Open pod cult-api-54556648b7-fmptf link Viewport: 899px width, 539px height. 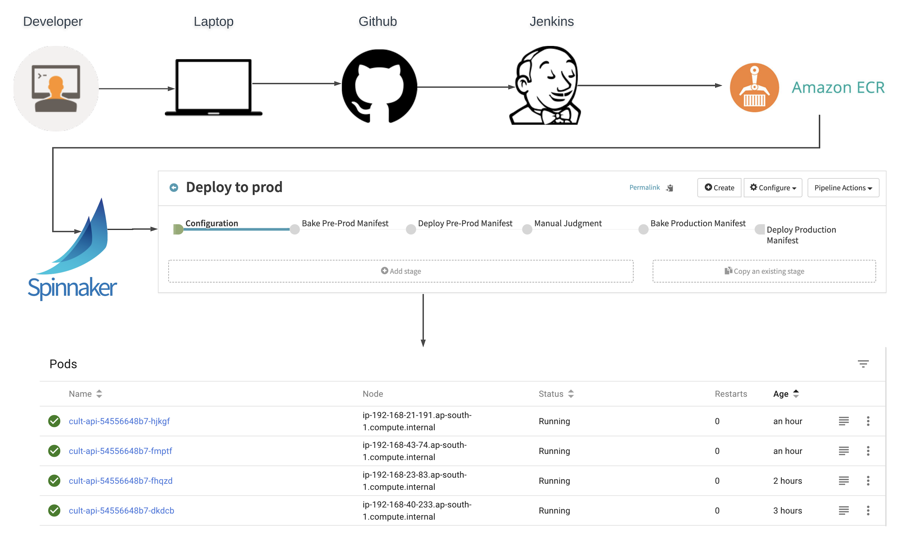coord(120,451)
